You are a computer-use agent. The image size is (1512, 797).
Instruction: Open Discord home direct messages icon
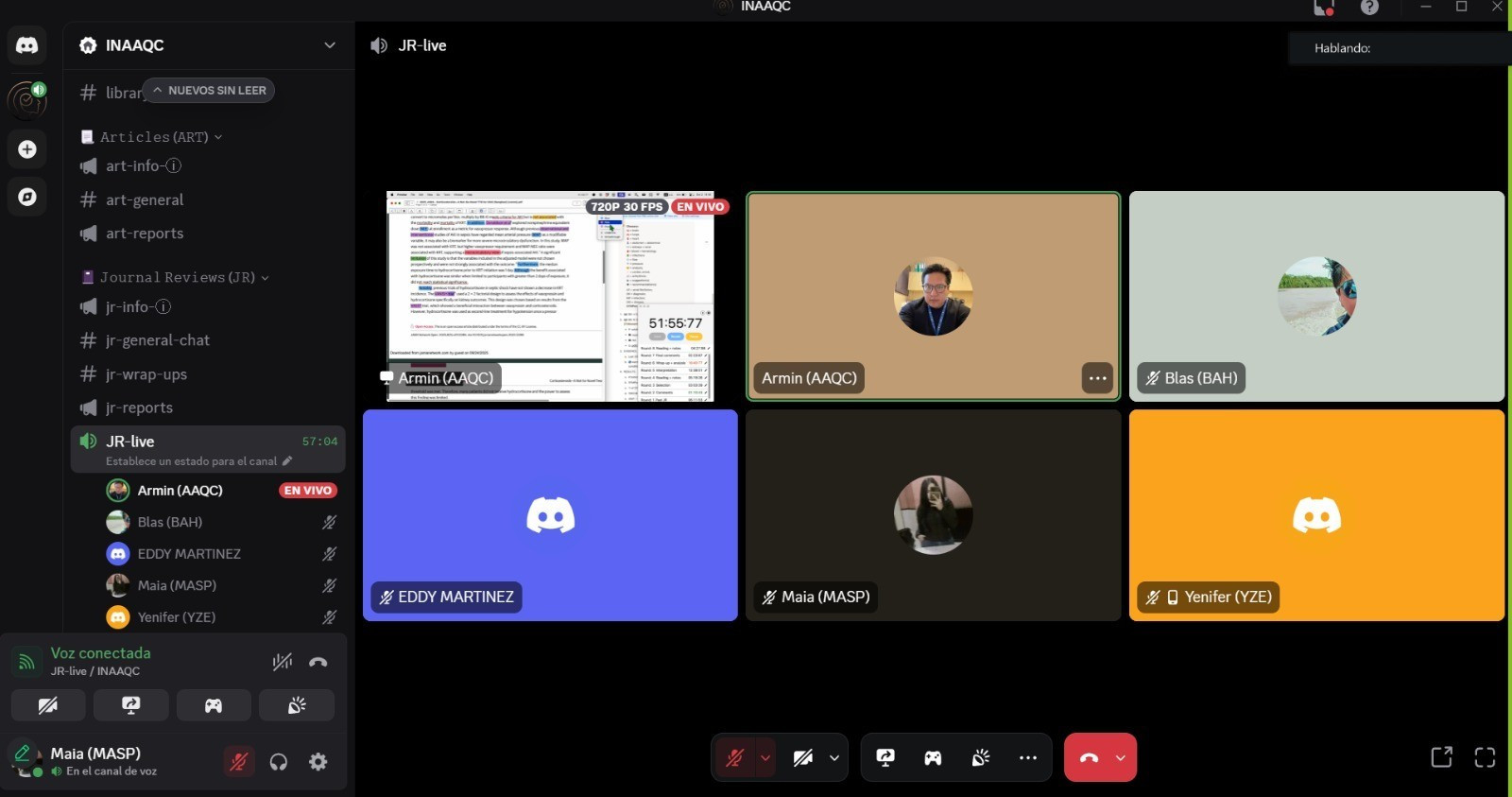click(x=27, y=45)
